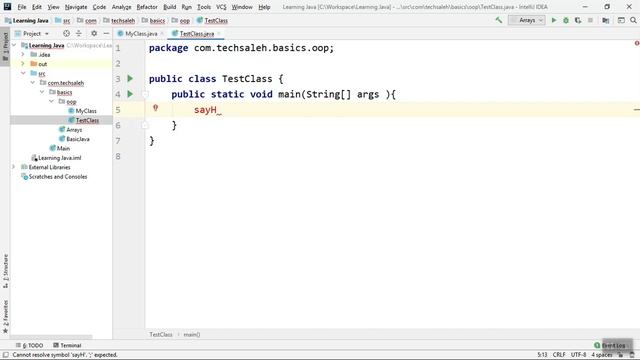Open the Refactor menu
Image resolution: width=640 pixels, height=360 pixels.
tap(147, 7)
